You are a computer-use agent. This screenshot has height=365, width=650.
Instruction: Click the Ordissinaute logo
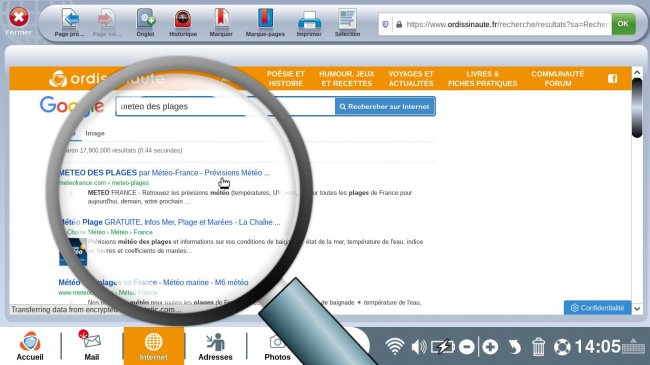106,78
